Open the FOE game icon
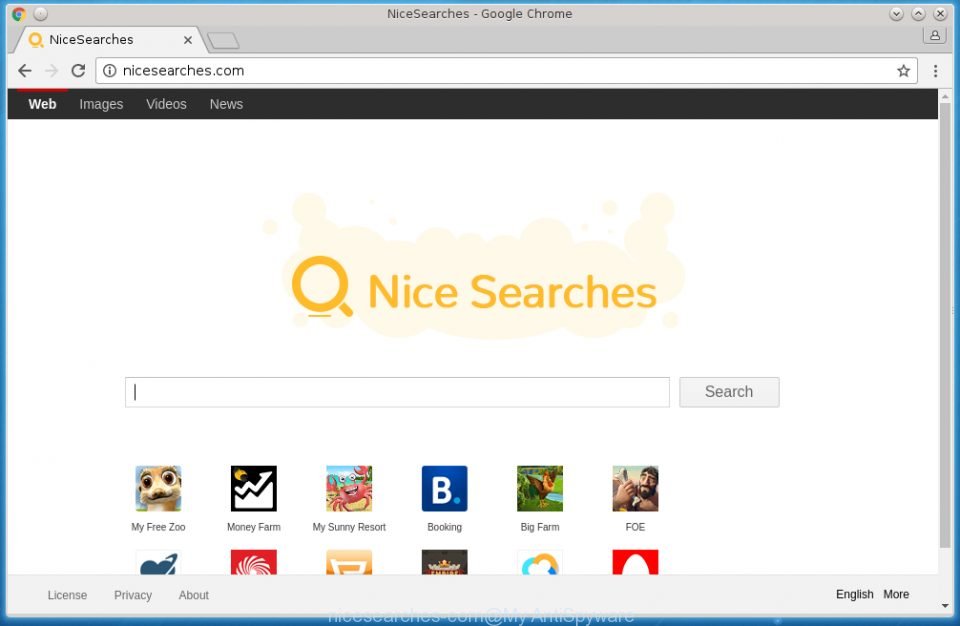 click(636, 488)
